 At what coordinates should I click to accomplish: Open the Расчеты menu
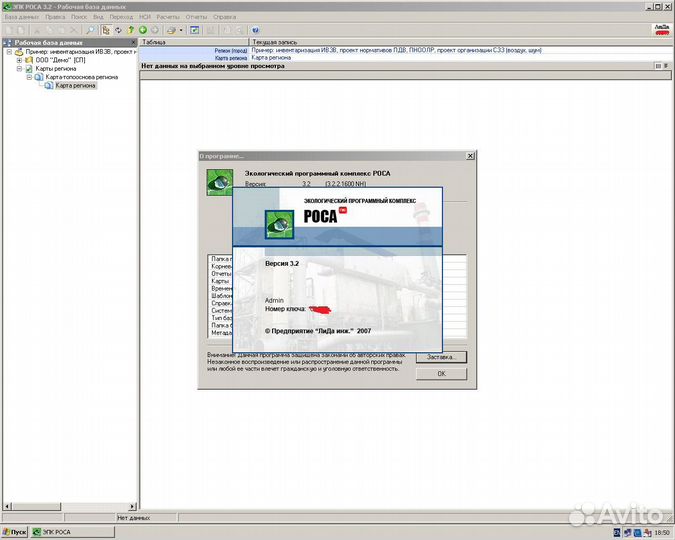(167, 17)
